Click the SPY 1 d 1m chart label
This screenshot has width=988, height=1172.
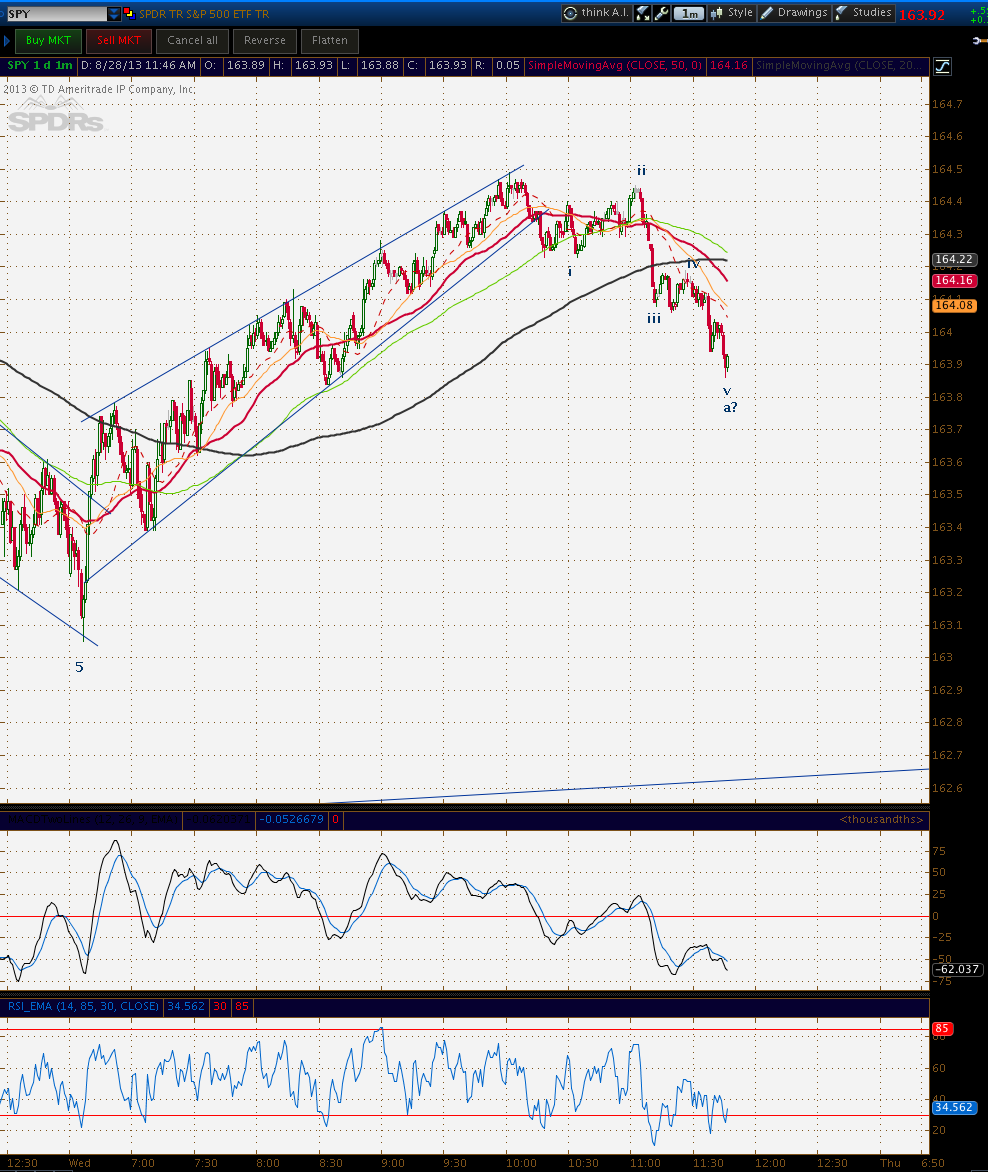[x=40, y=66]
